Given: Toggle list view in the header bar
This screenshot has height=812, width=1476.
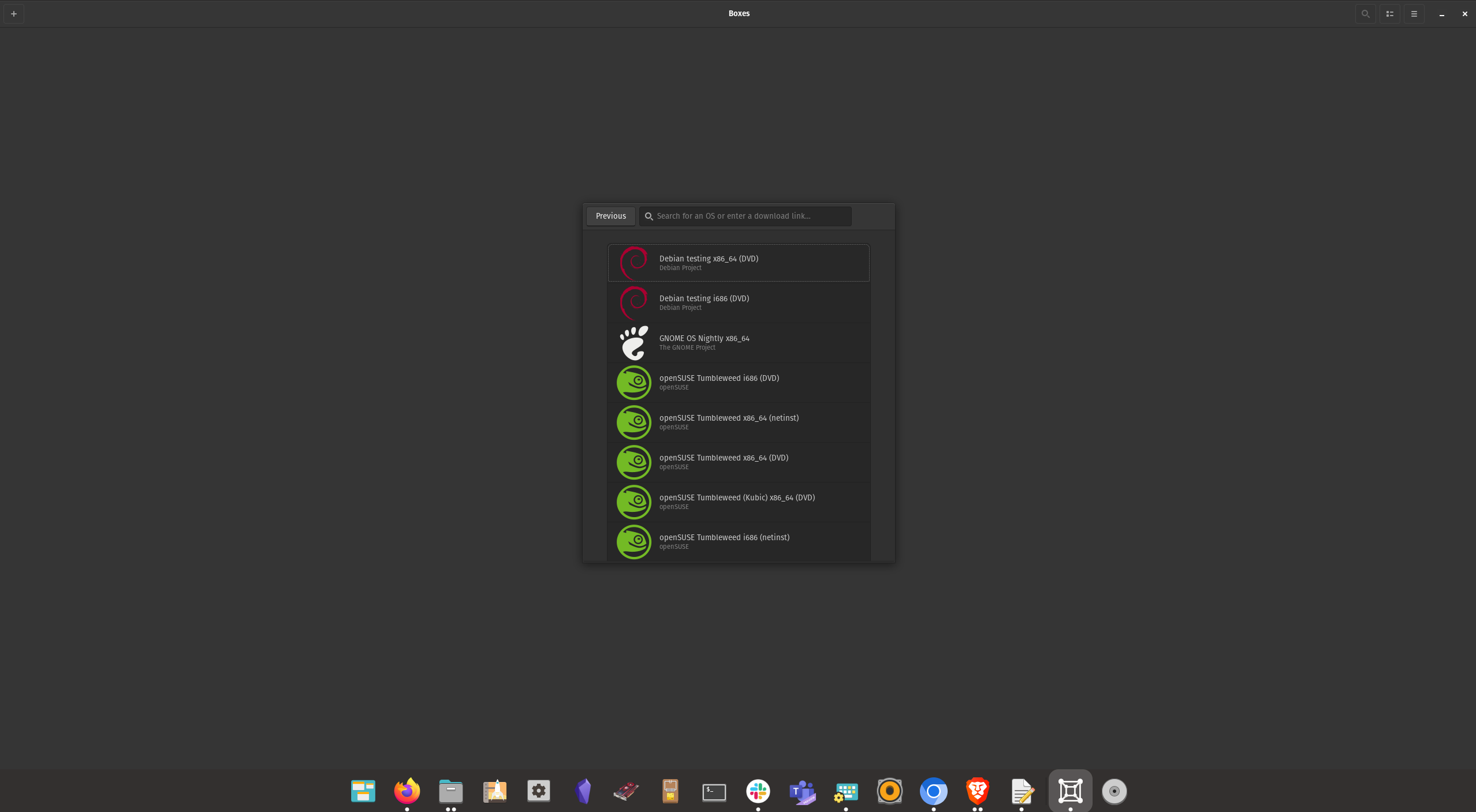Looking at the screenshot, I should pos(1389,13).
